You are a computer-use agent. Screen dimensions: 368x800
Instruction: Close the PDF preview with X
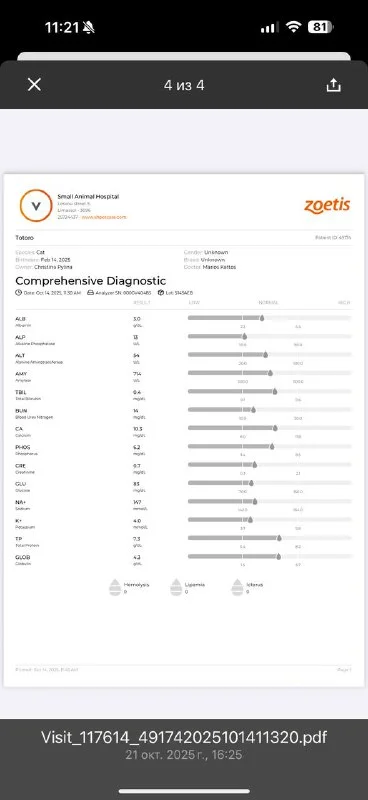(x=34, y=85)
